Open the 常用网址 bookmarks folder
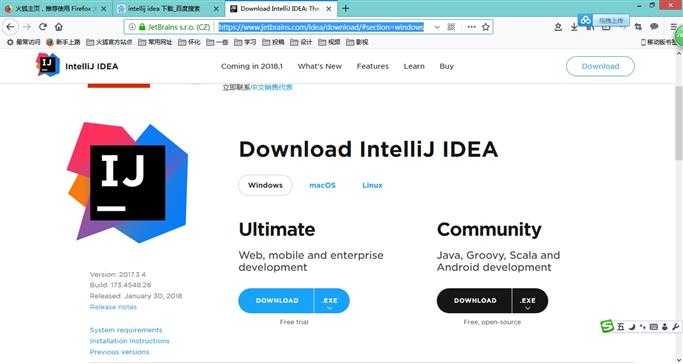This screenshot has height=364, width=683. (x=156, y=42)
